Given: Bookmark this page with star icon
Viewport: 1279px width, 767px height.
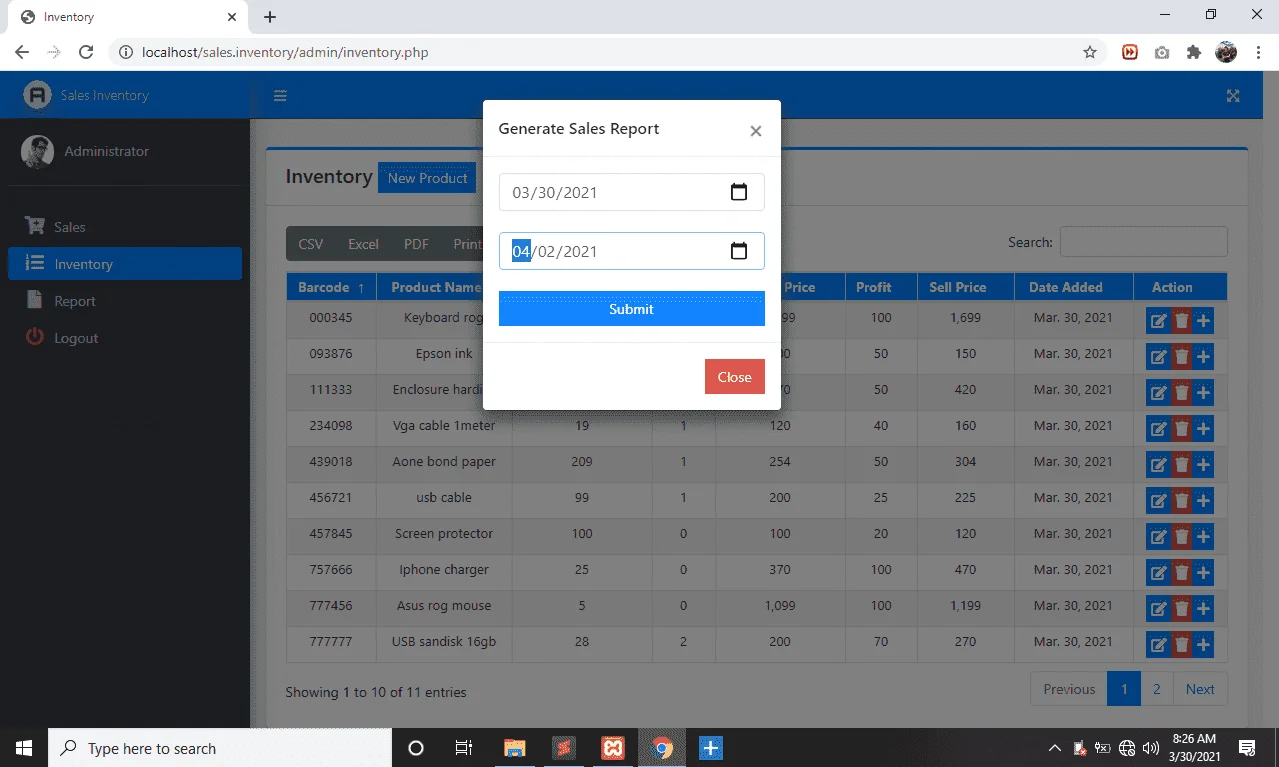Looking at the screenshot, I should (1090, 52).
